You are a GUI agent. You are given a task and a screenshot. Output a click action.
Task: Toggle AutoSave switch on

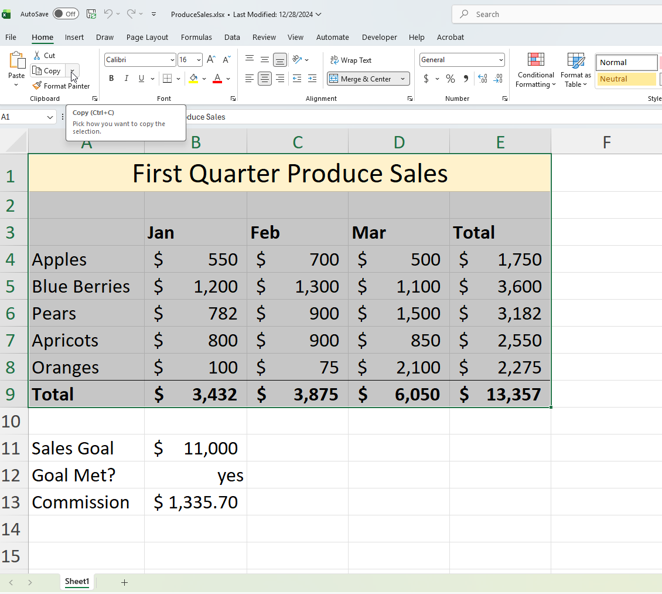[66, 14]
